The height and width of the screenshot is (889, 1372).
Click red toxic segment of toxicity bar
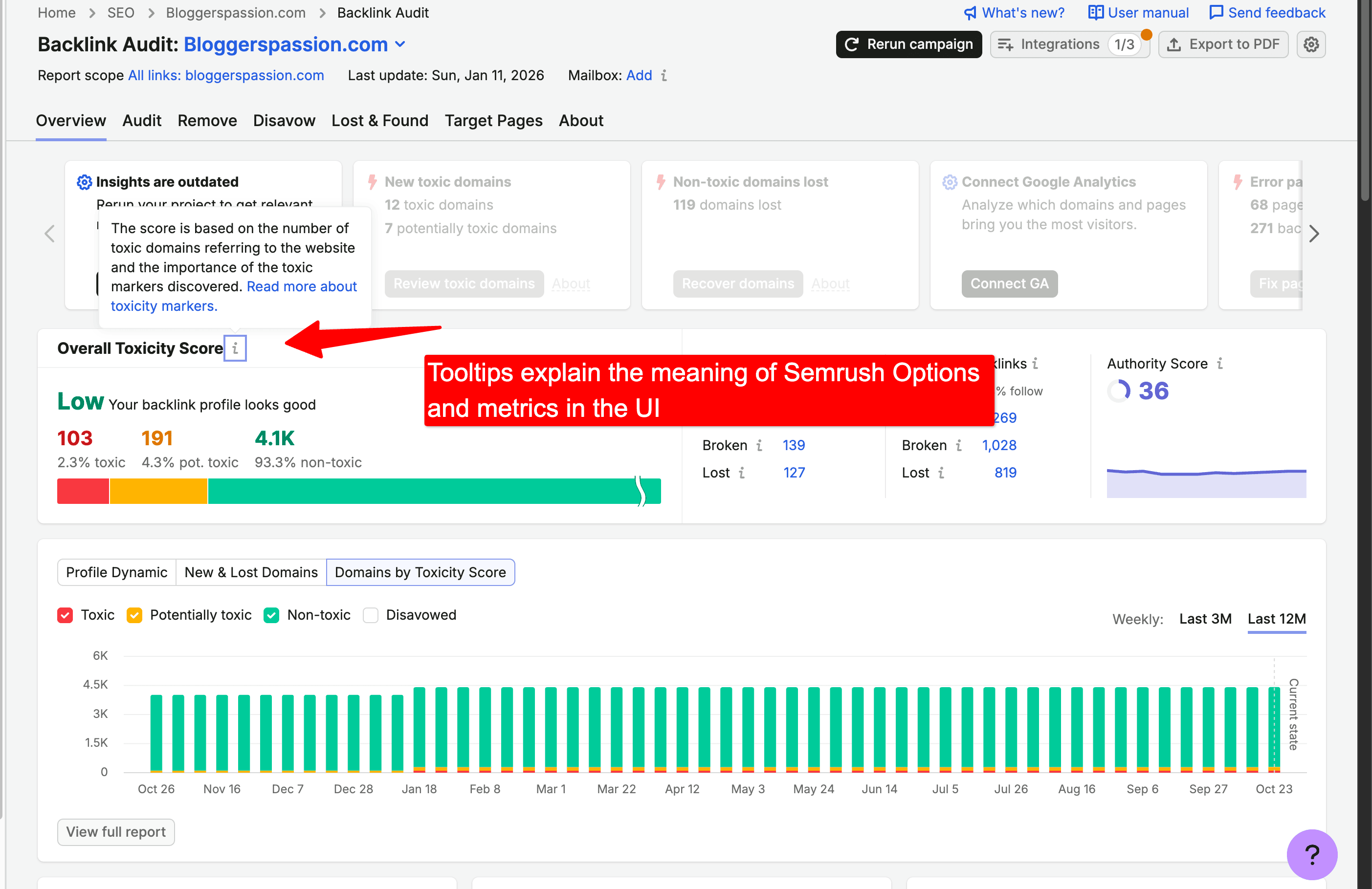83,492
